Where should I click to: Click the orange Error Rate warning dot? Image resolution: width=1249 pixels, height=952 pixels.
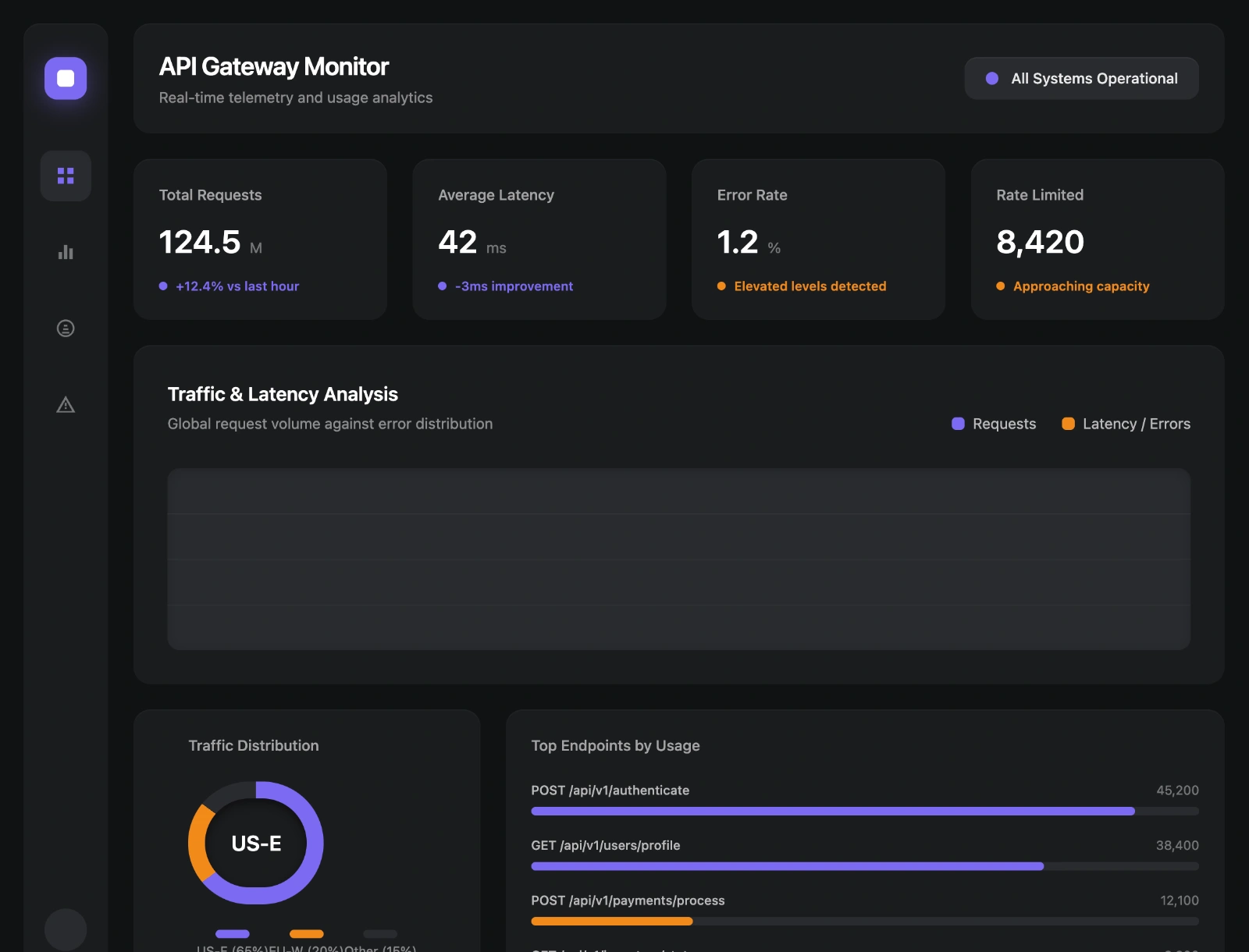[x=721, y=286]
